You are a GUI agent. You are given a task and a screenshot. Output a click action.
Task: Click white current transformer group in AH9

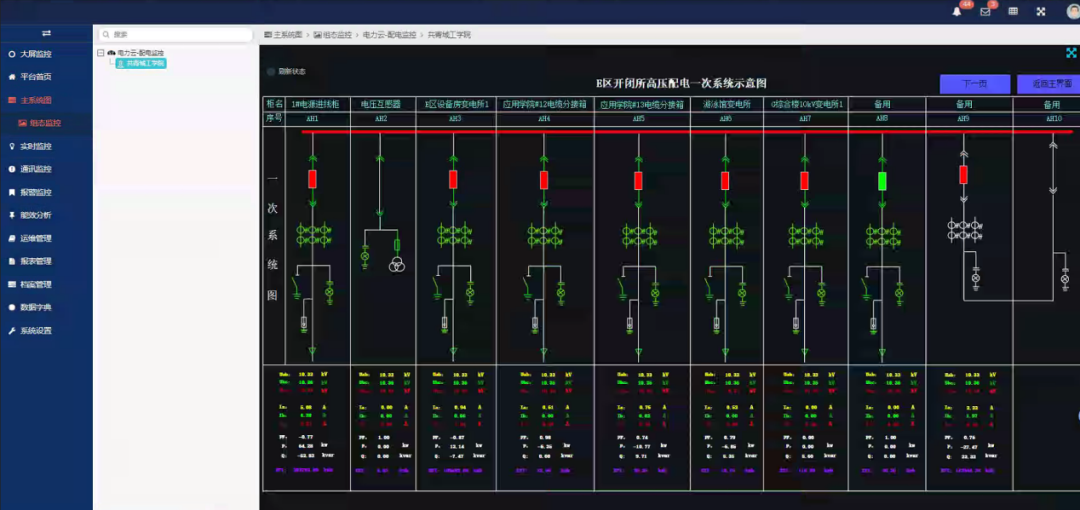point(965,230)
